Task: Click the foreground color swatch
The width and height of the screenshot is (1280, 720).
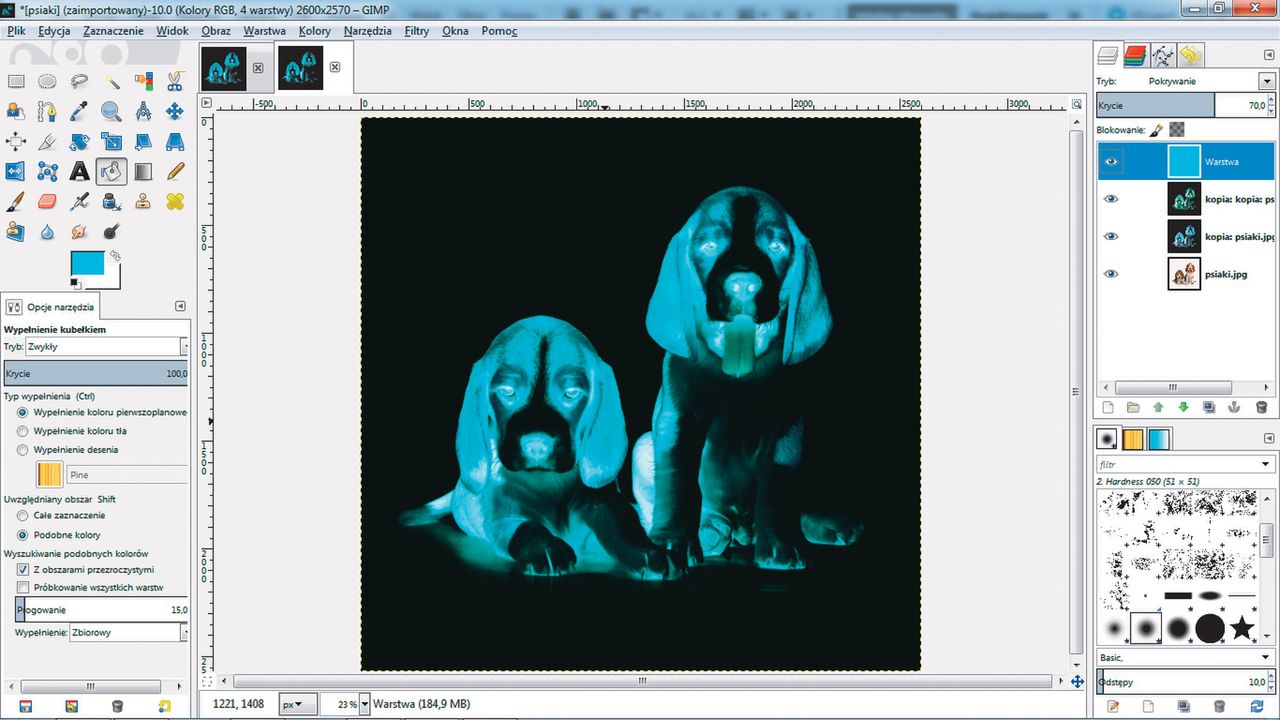Action: click(86, 264)
